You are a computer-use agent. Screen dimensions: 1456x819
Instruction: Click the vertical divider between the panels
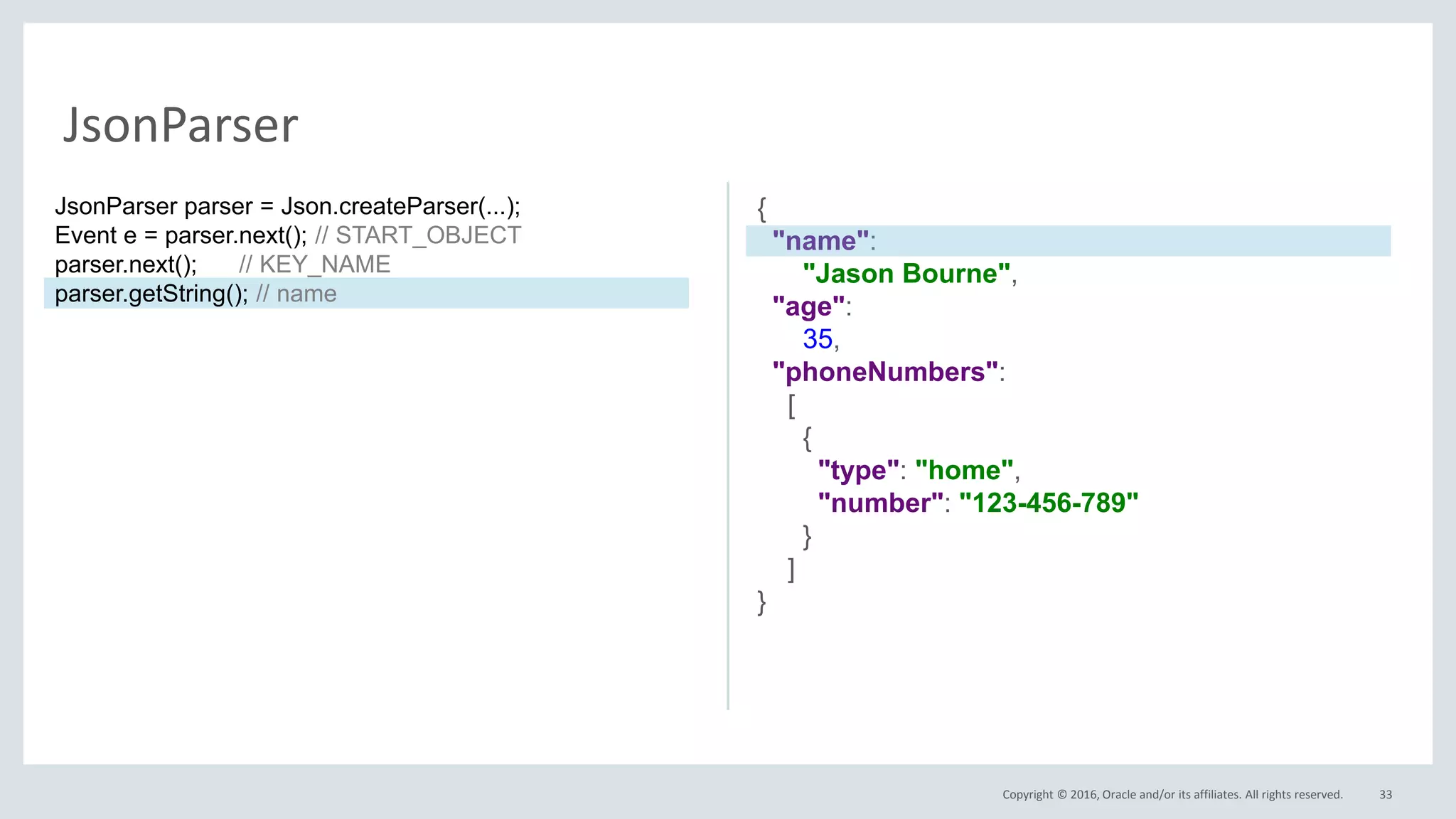click(728, 446)
